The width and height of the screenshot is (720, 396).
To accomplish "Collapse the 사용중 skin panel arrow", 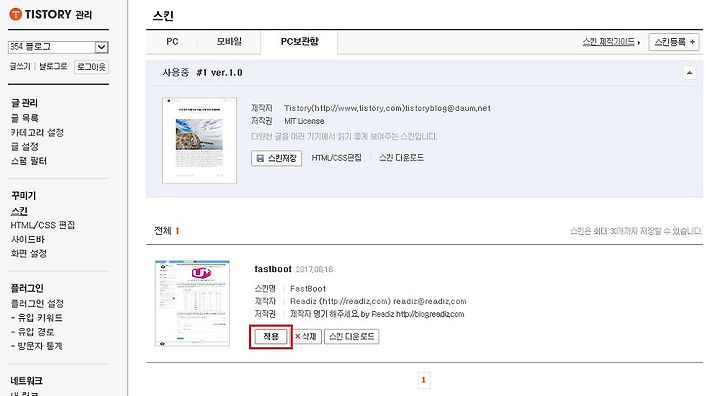I will click(x=689, y=73).
